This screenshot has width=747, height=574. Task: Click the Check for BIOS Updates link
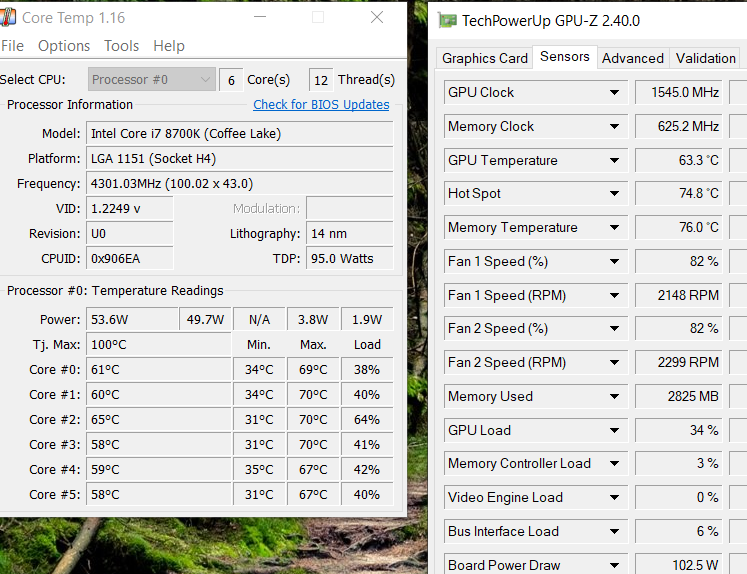point(321,104)
